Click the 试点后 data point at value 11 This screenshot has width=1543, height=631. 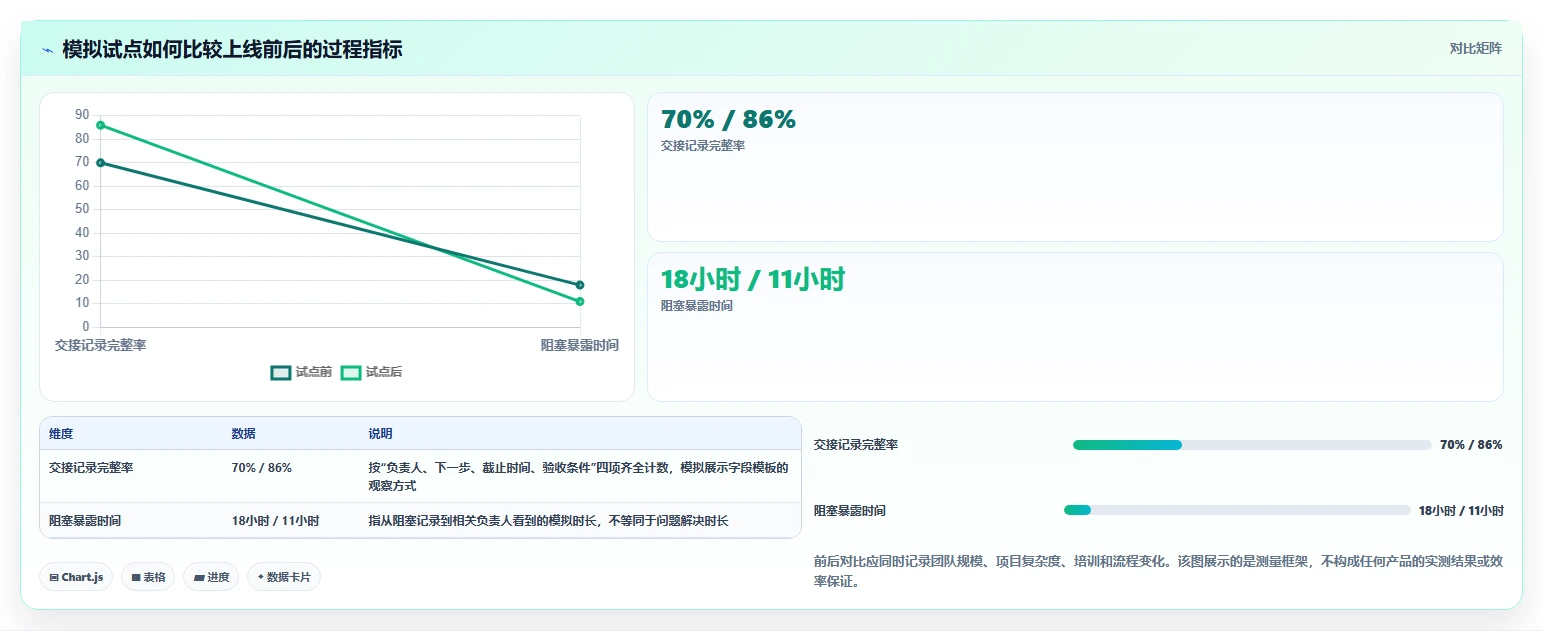580,301
